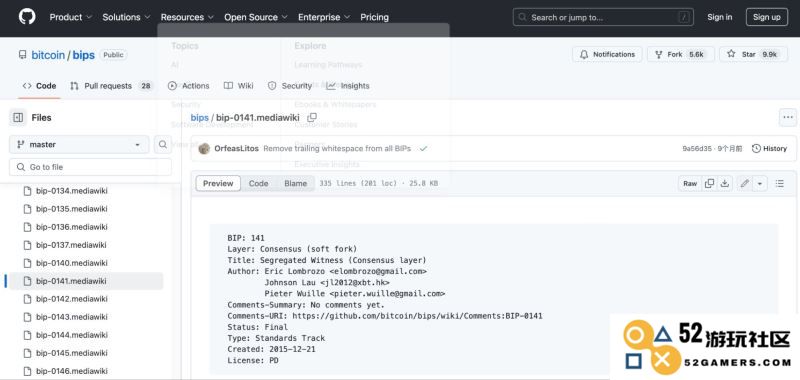The width and height of the screenshot is (800, 380).
Task: Switch to Preview view toggle
Action: (218, 184)
